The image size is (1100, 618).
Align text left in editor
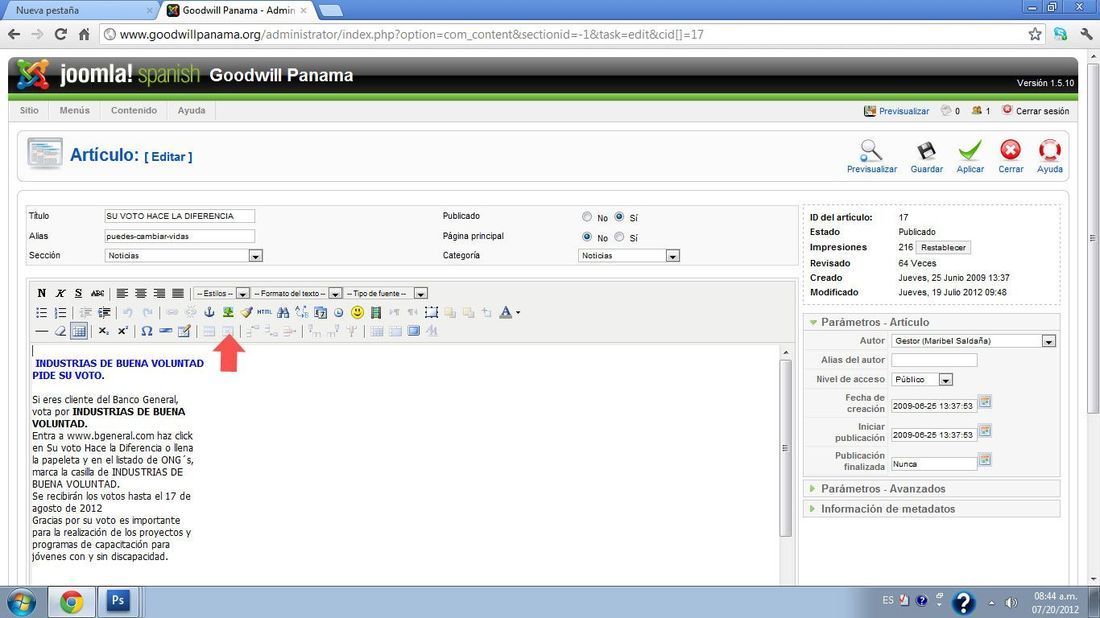[122, 293]
